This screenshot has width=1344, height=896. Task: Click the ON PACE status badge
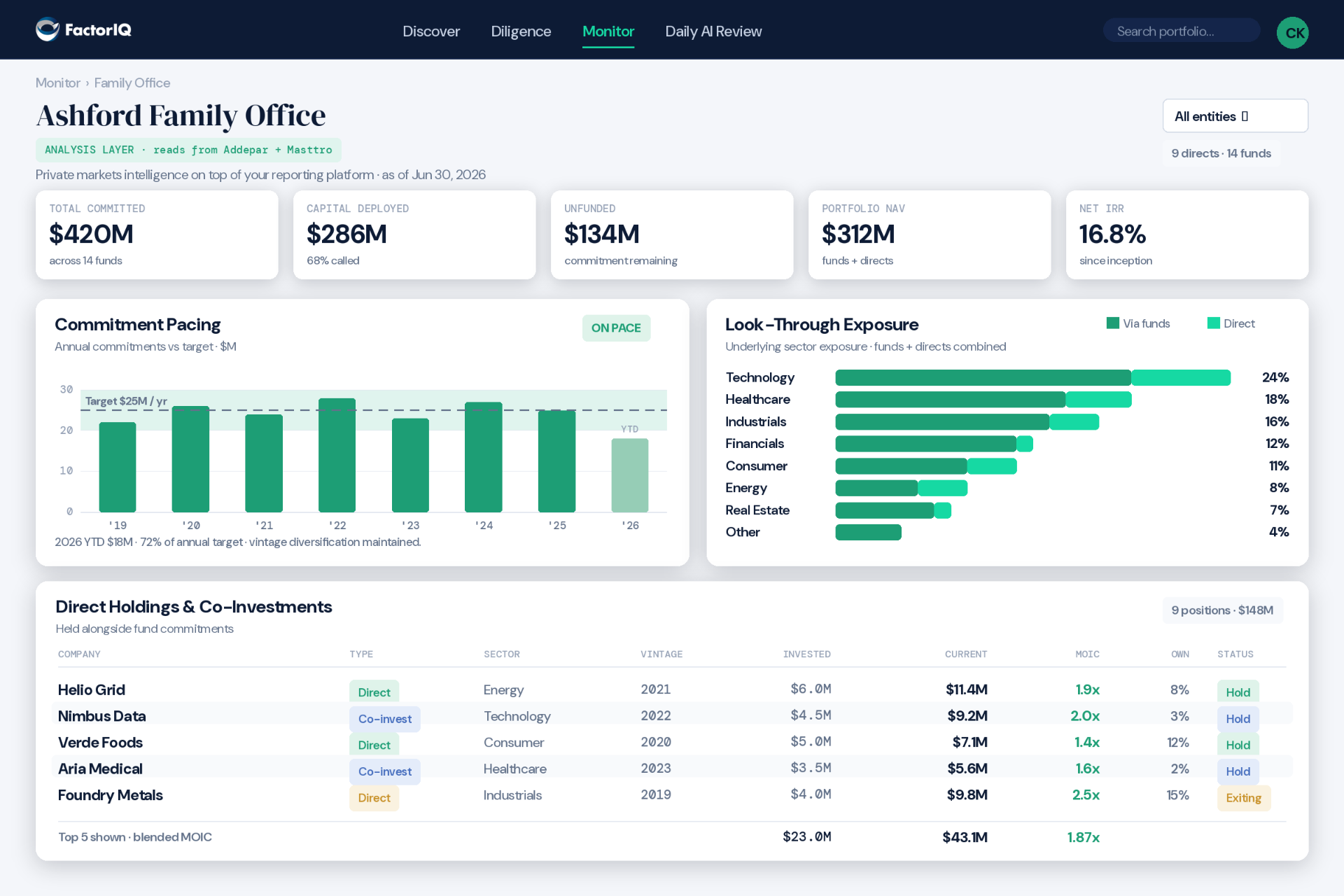coord(616,328)
